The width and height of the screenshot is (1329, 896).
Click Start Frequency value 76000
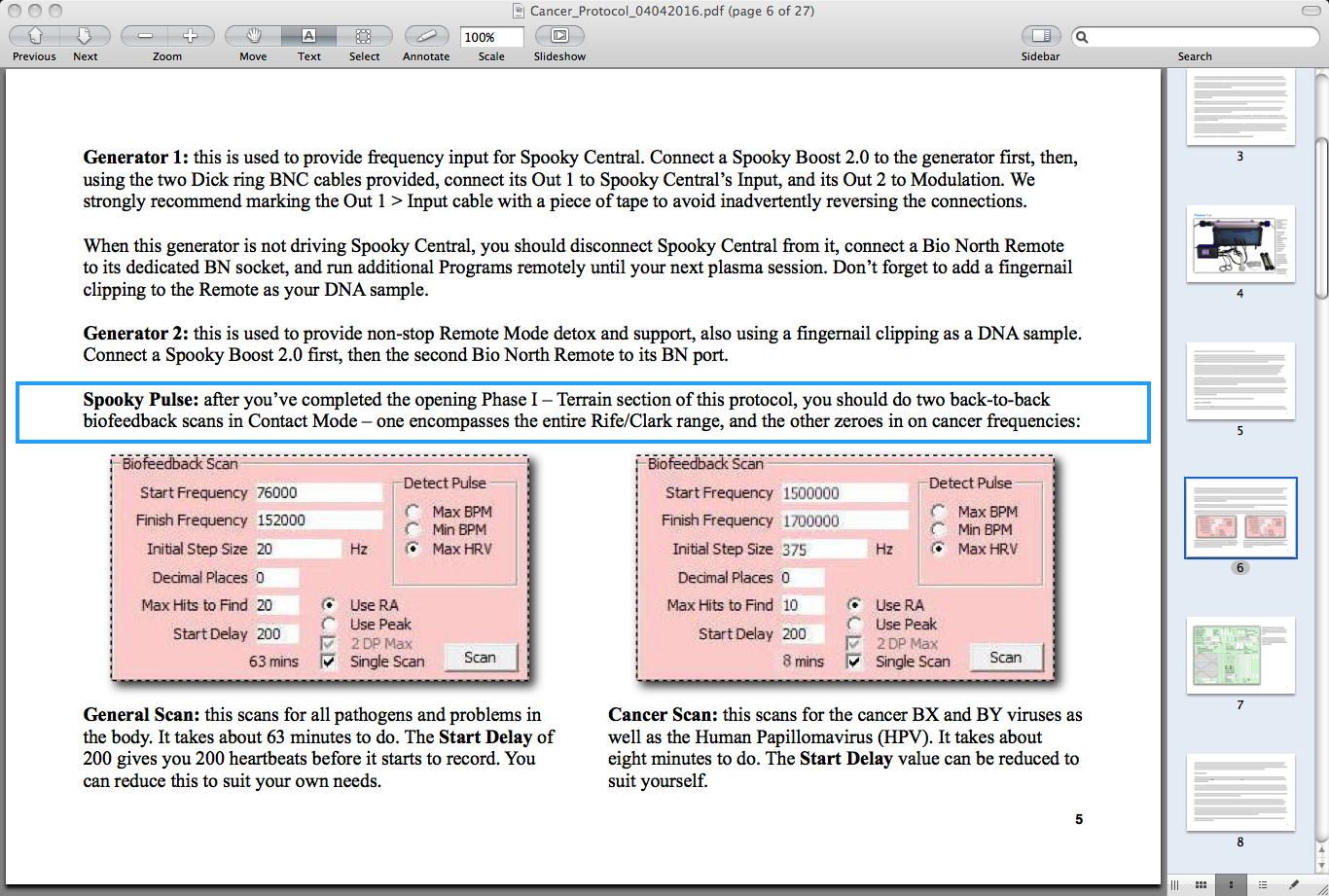[318, 493]
